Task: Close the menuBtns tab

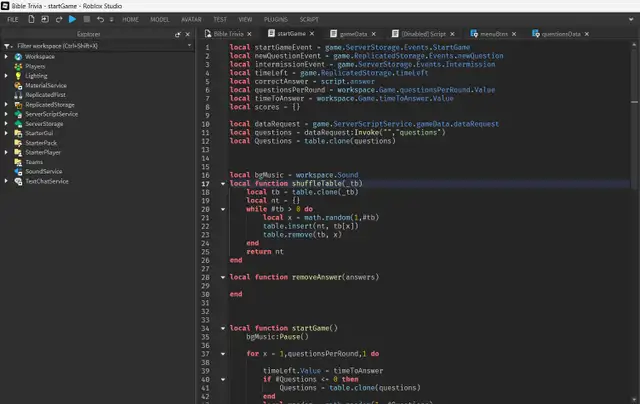Action: point(514,34)
